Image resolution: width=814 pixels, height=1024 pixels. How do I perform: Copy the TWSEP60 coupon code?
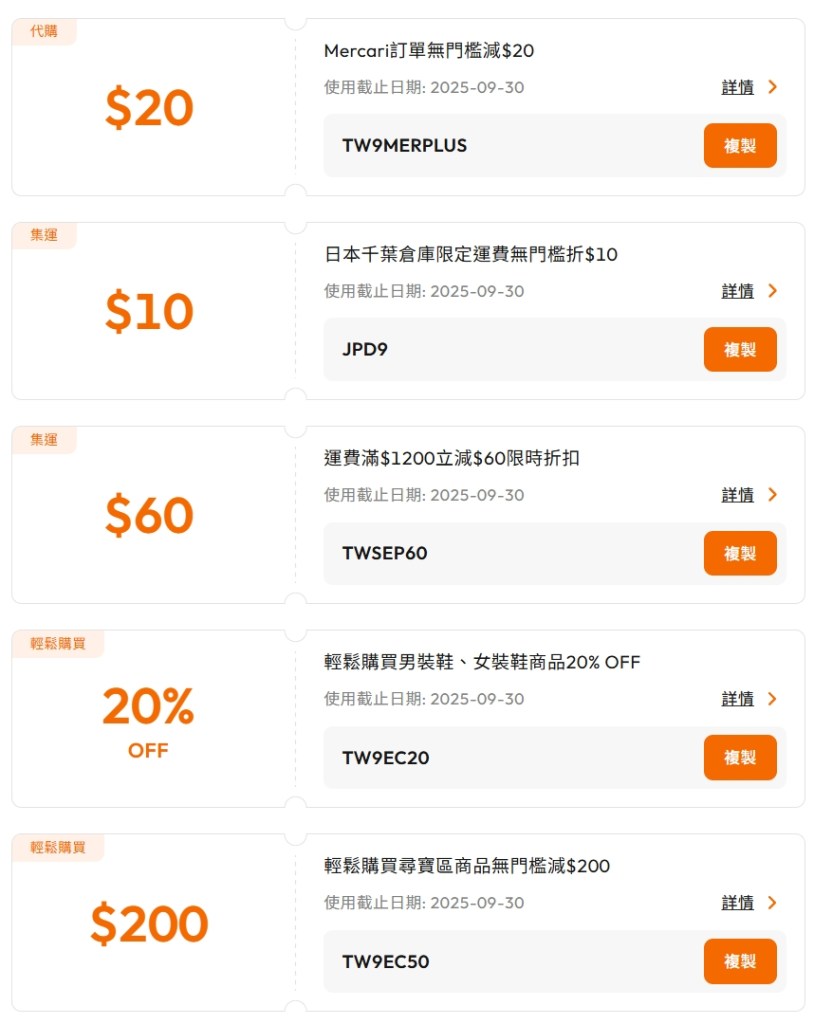tap(740, 554)
